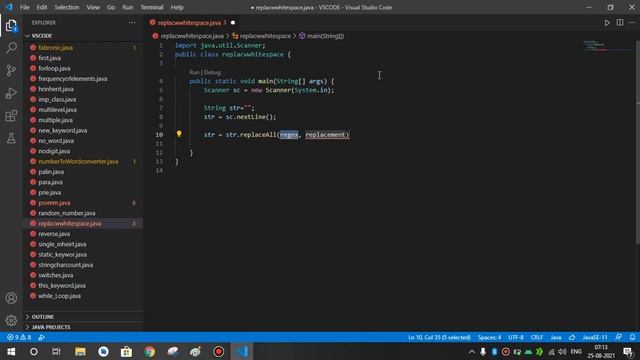Open the Help menu
Viewport: 640px width, 360px height.
(177, 7)
